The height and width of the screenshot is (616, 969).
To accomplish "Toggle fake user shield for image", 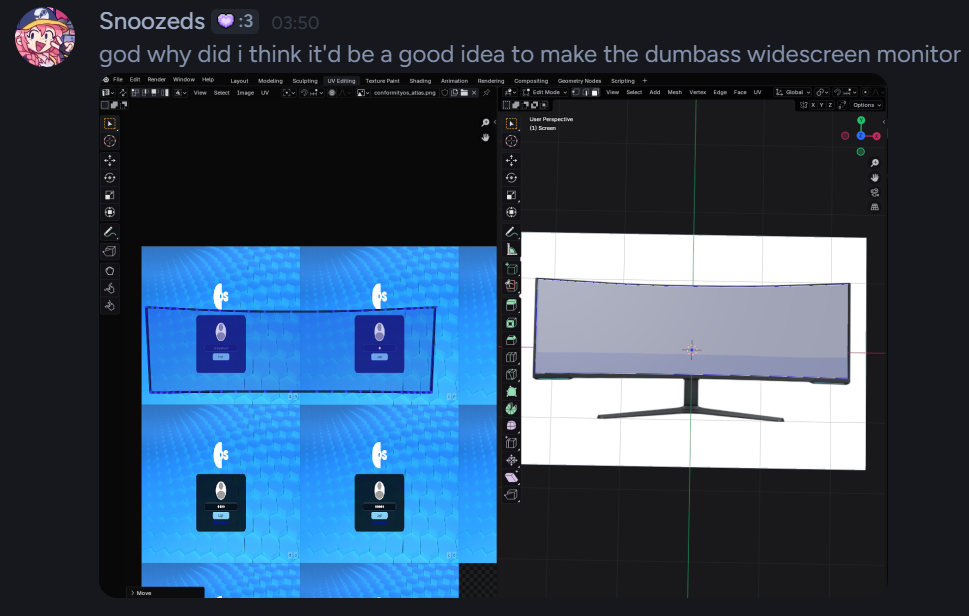I will 444,93.
